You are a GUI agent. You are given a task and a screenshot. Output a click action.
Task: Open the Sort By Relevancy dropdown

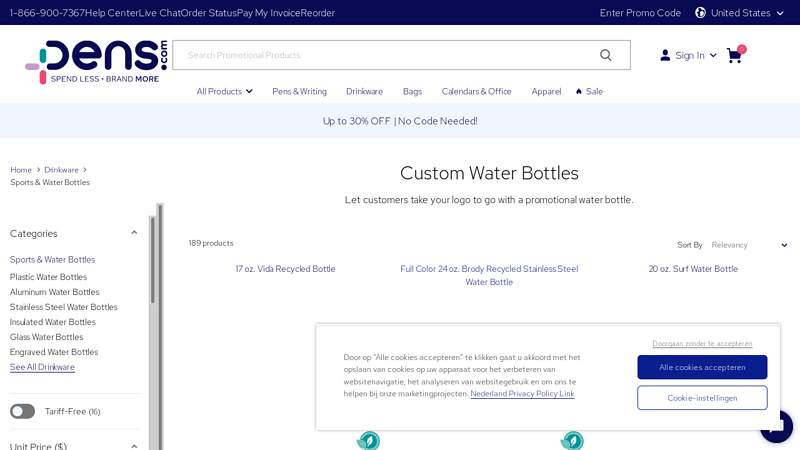pyautogui.click(x=749, y=245)
